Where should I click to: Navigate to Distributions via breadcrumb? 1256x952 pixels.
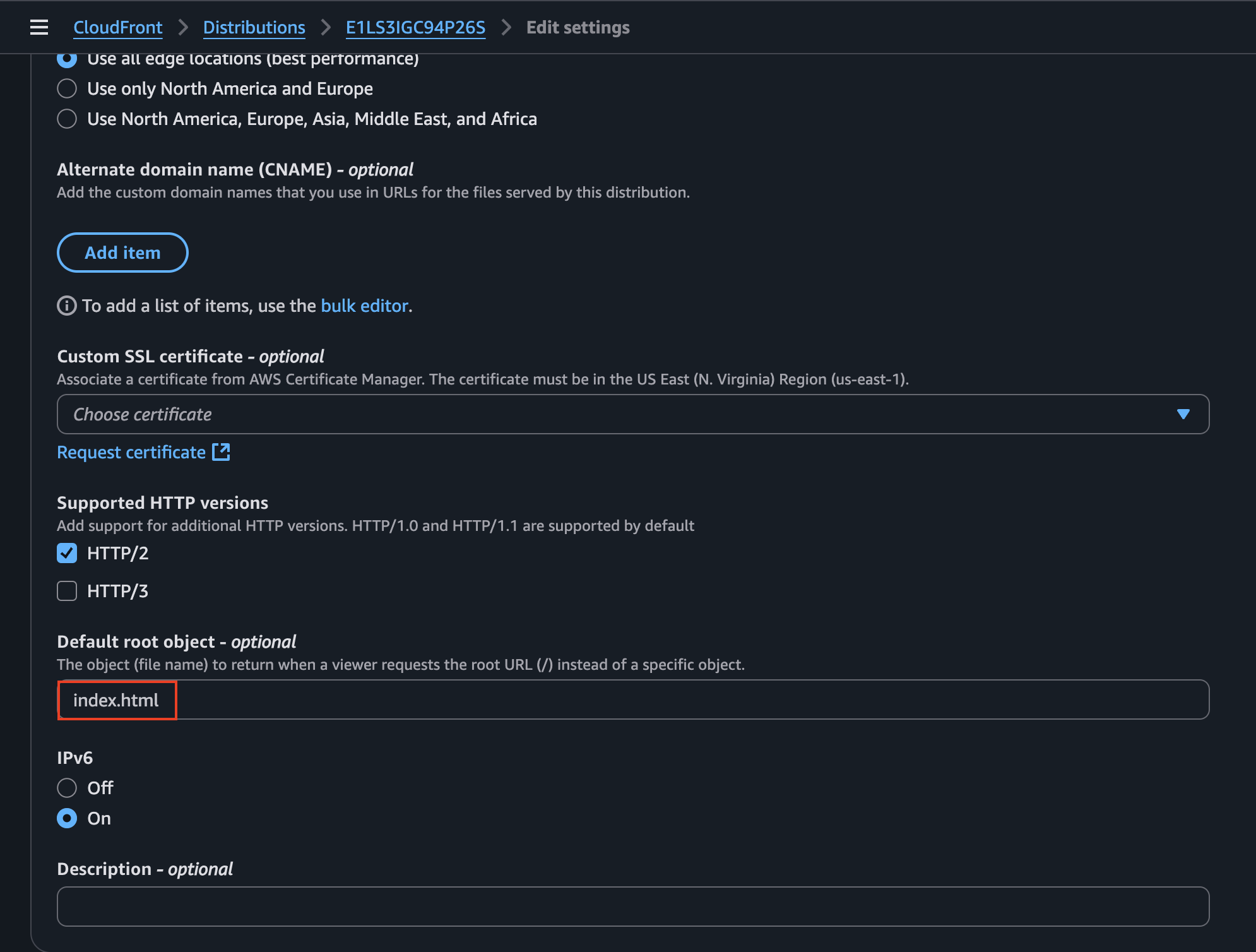tap(254, 27)
